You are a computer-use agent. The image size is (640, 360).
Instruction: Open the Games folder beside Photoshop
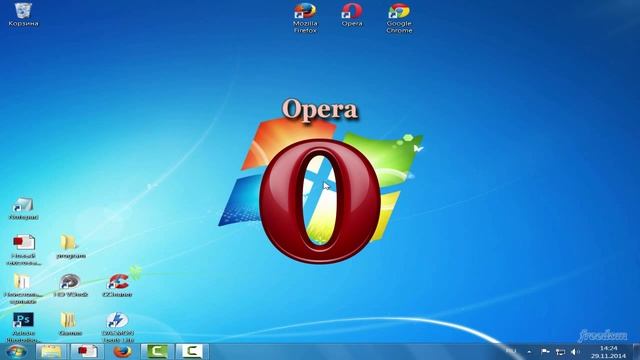coord(70,324)
